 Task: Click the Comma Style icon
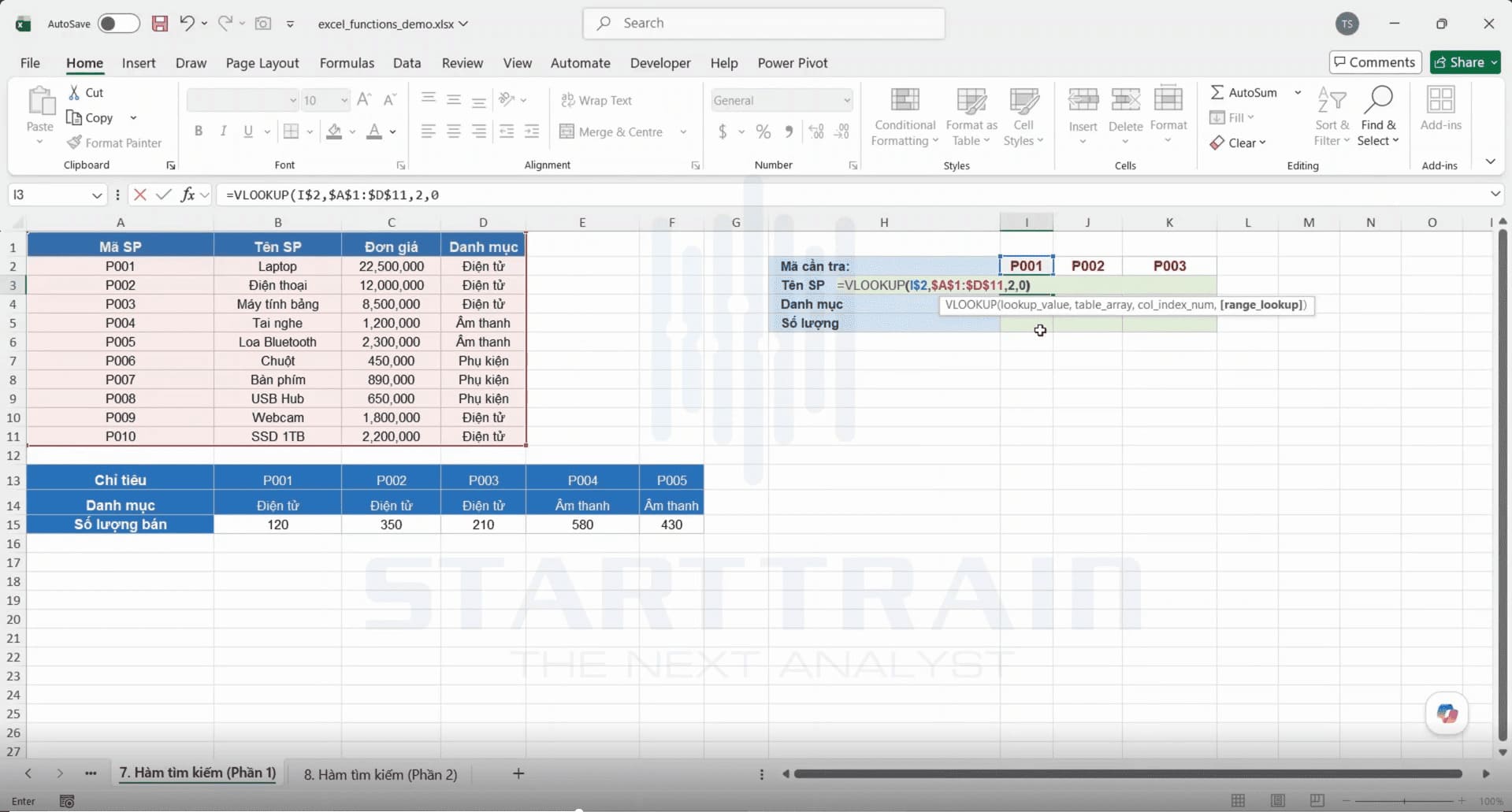point(789,132)
